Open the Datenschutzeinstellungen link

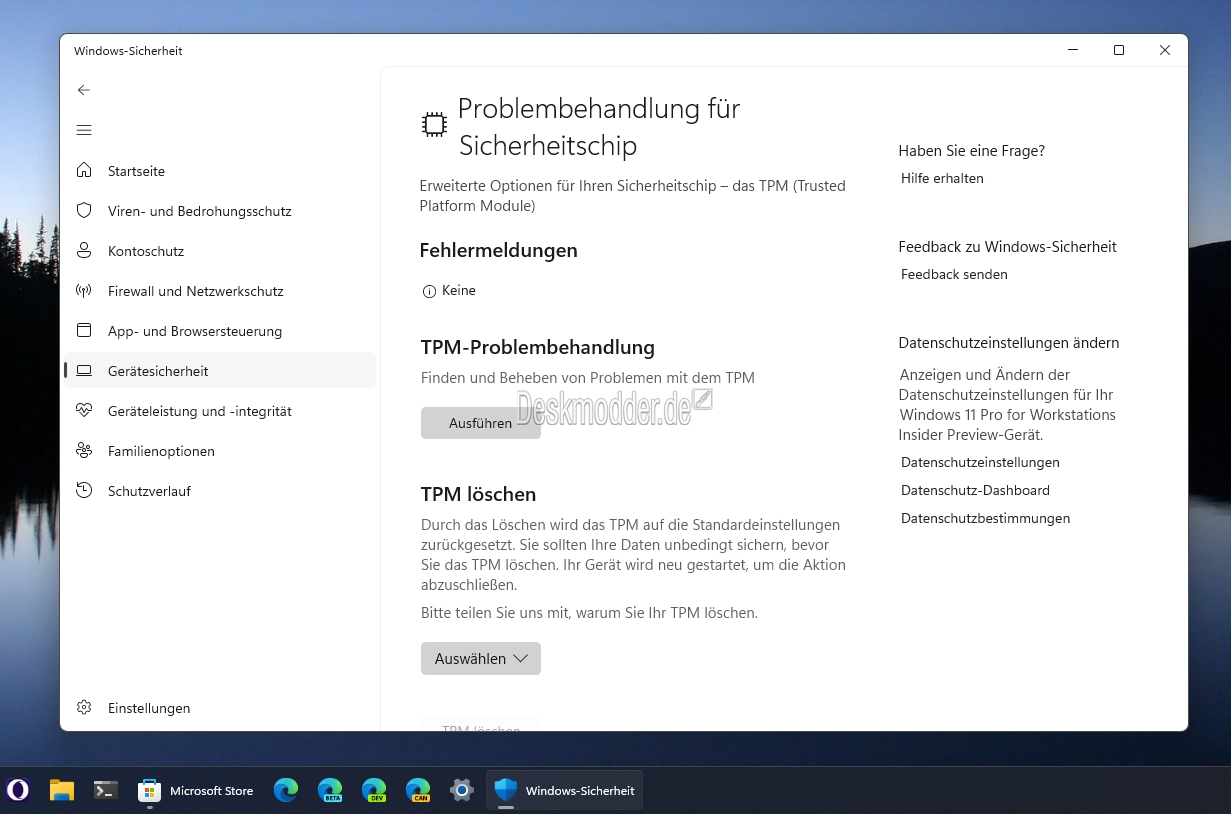click(x=980, y=462)
